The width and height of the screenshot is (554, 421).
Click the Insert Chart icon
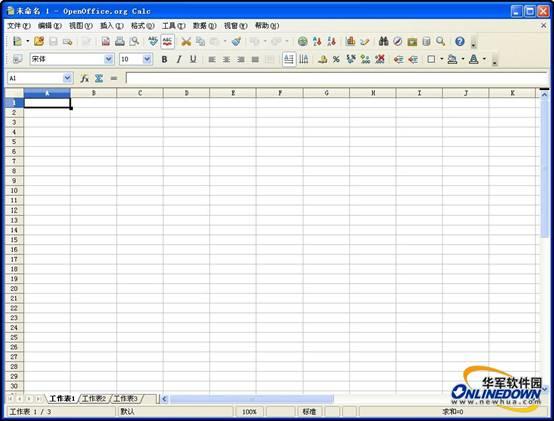[350, 41]
